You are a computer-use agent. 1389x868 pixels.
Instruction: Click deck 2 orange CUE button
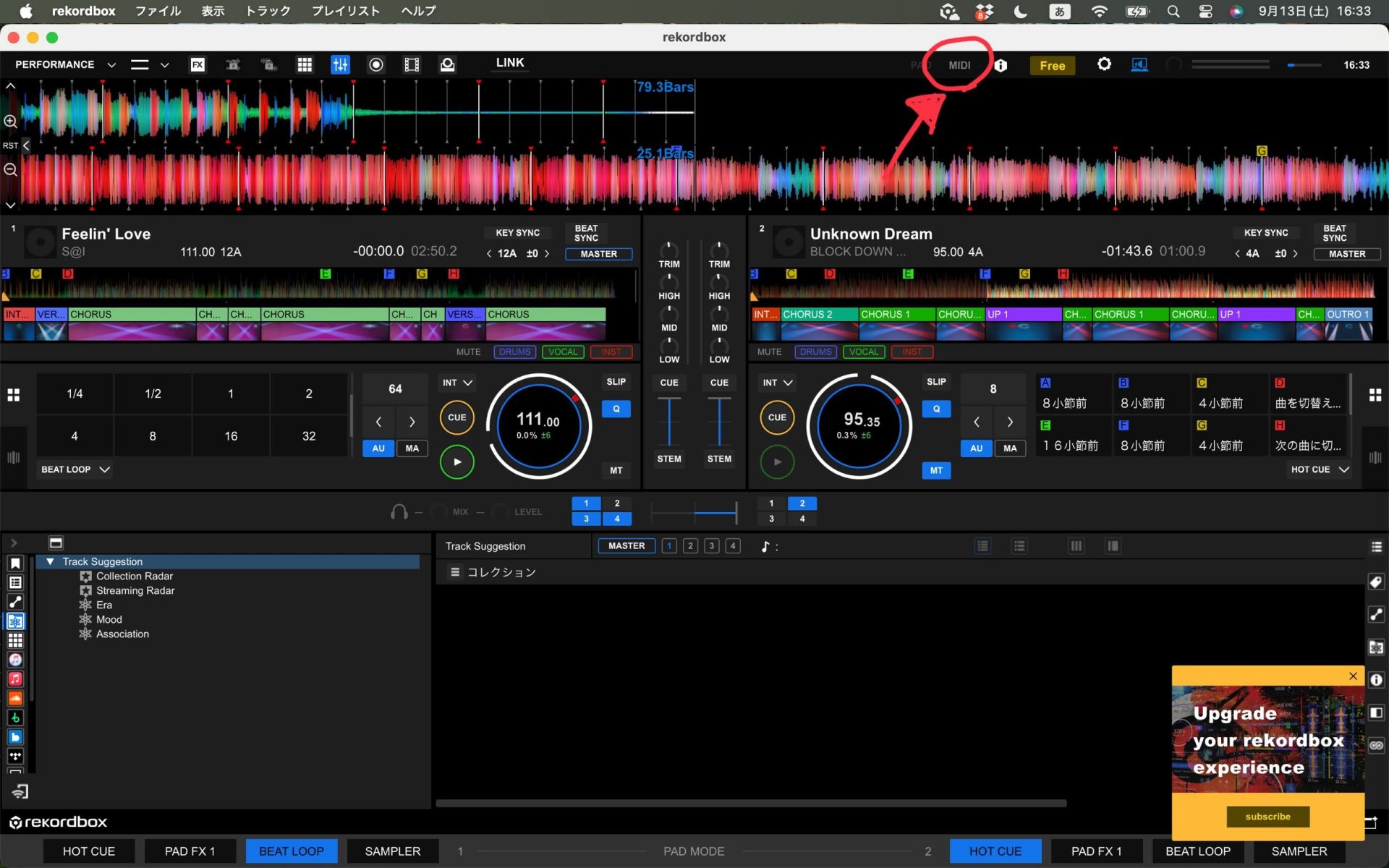click(777, 417)
